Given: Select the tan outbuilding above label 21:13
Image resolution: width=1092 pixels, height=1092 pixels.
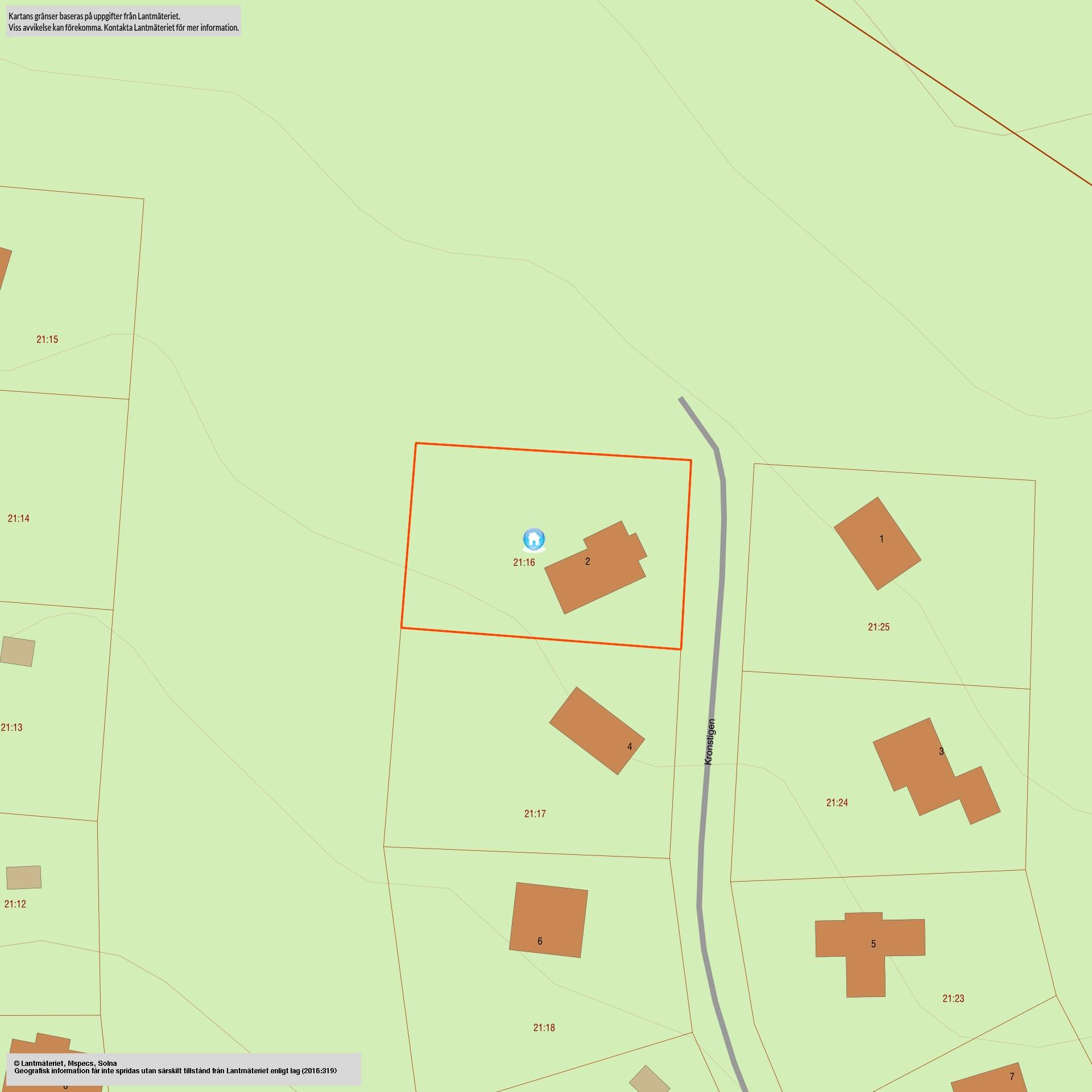Looking at the screenshot, I should [x=18, y=651].
